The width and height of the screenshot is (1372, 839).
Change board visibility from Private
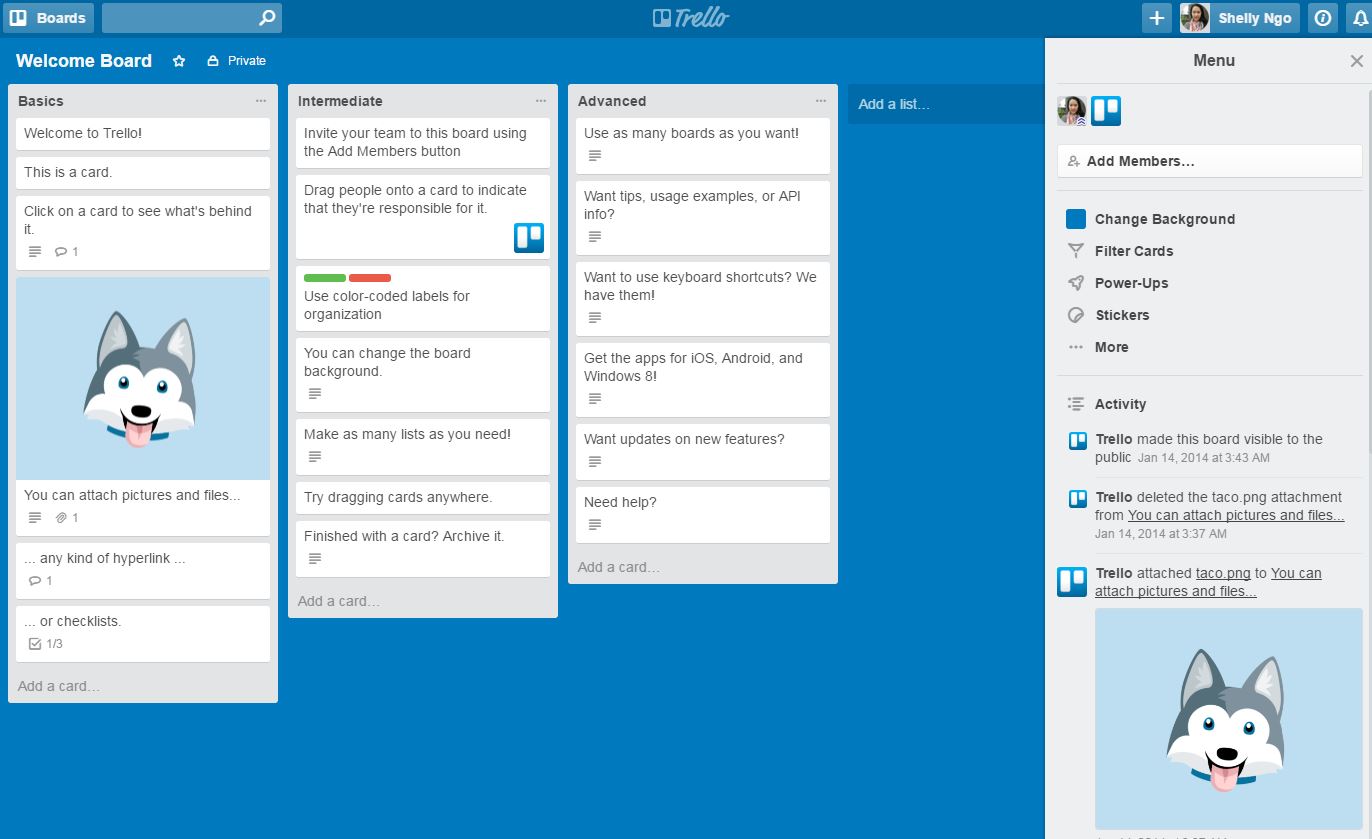point(237,61)
